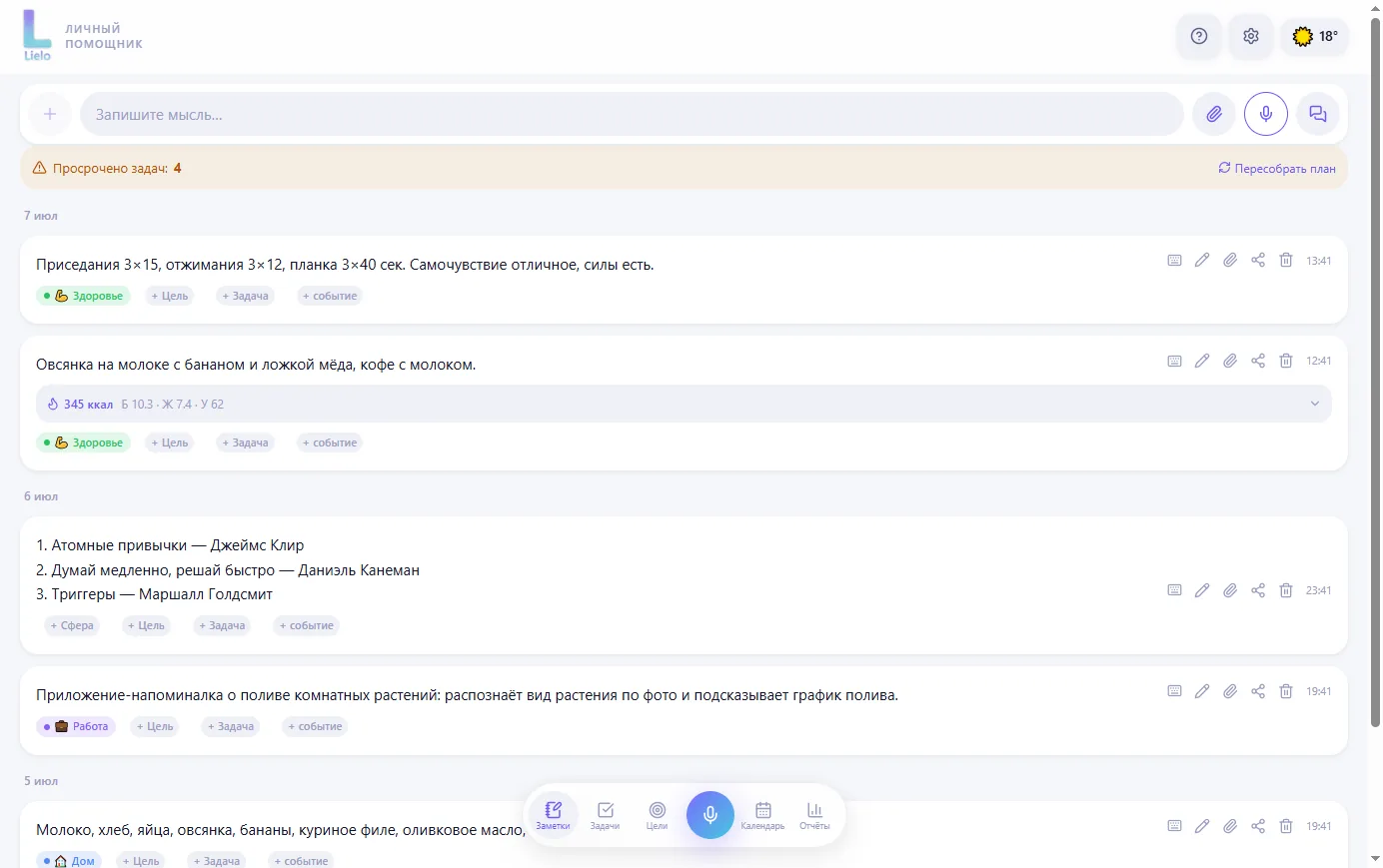Toggle the Здоровье tag on workout note

pyautogui.click(x=83, y=296)
